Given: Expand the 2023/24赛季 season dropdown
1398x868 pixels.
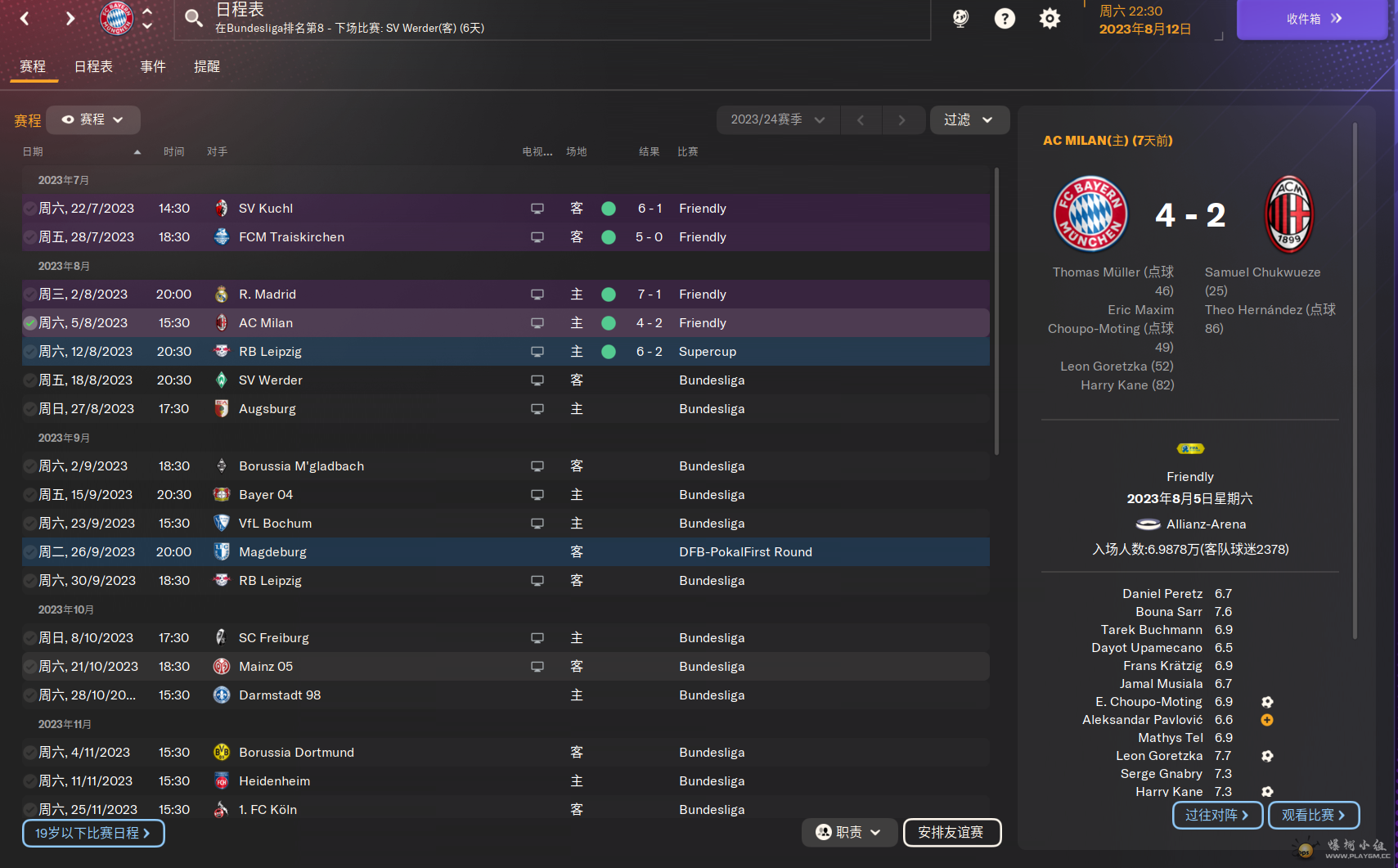Looking at the screenshot, I should click(x=778, y=119).
